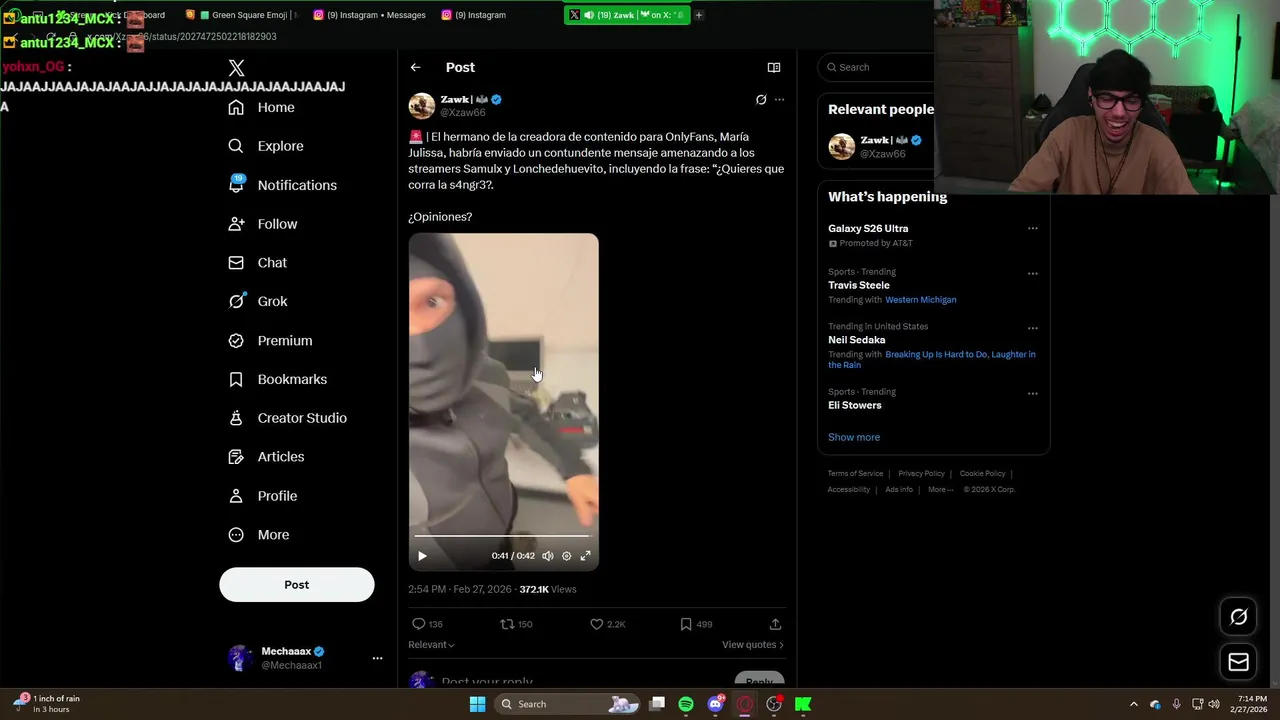The image size is (1280, 720).
Task: Open Privacy Policy link
Action: coord(921,474)
